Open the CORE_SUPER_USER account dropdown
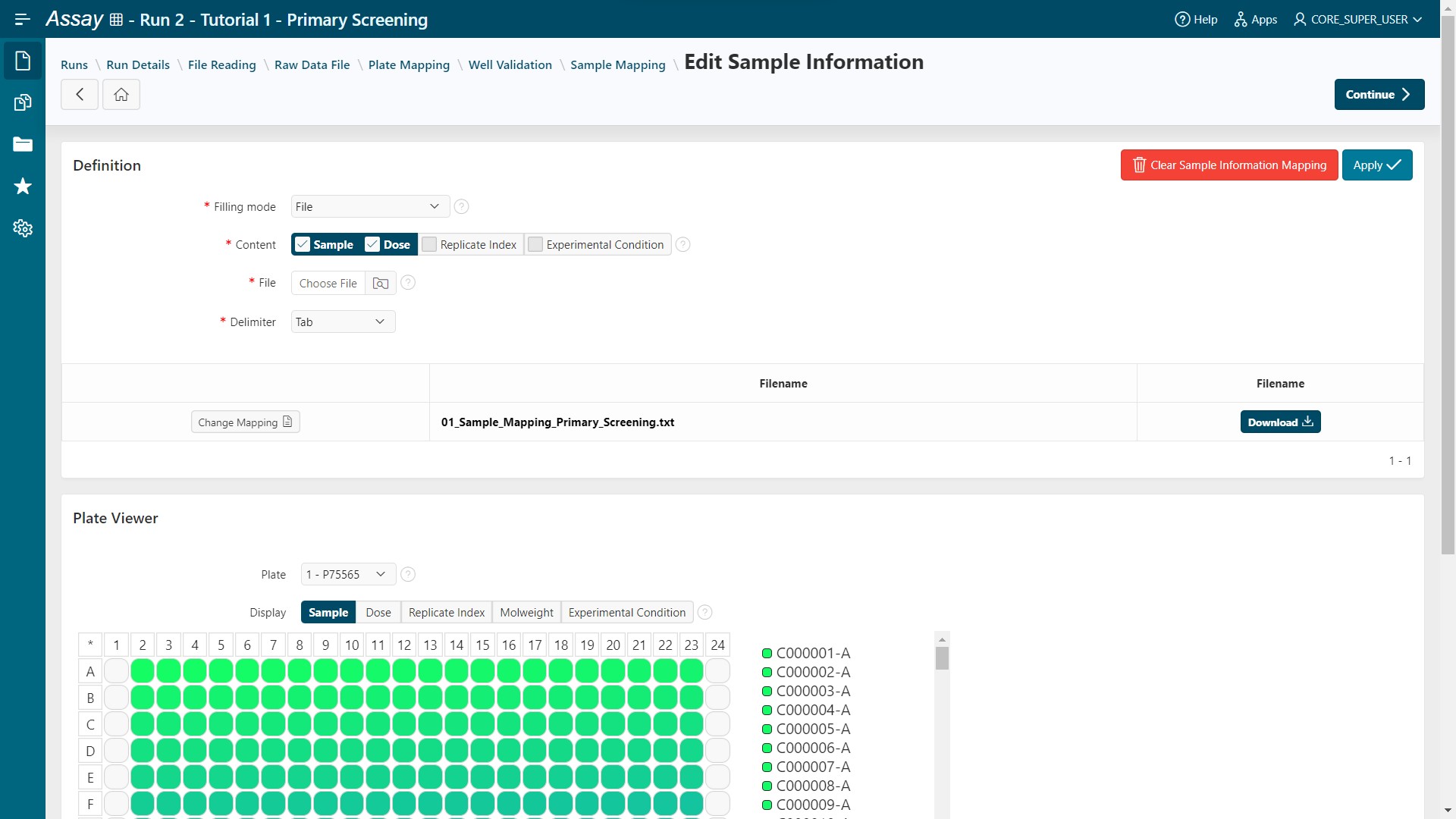The height and width of the screenshot is (819, 1456). tap(1357, 20)
